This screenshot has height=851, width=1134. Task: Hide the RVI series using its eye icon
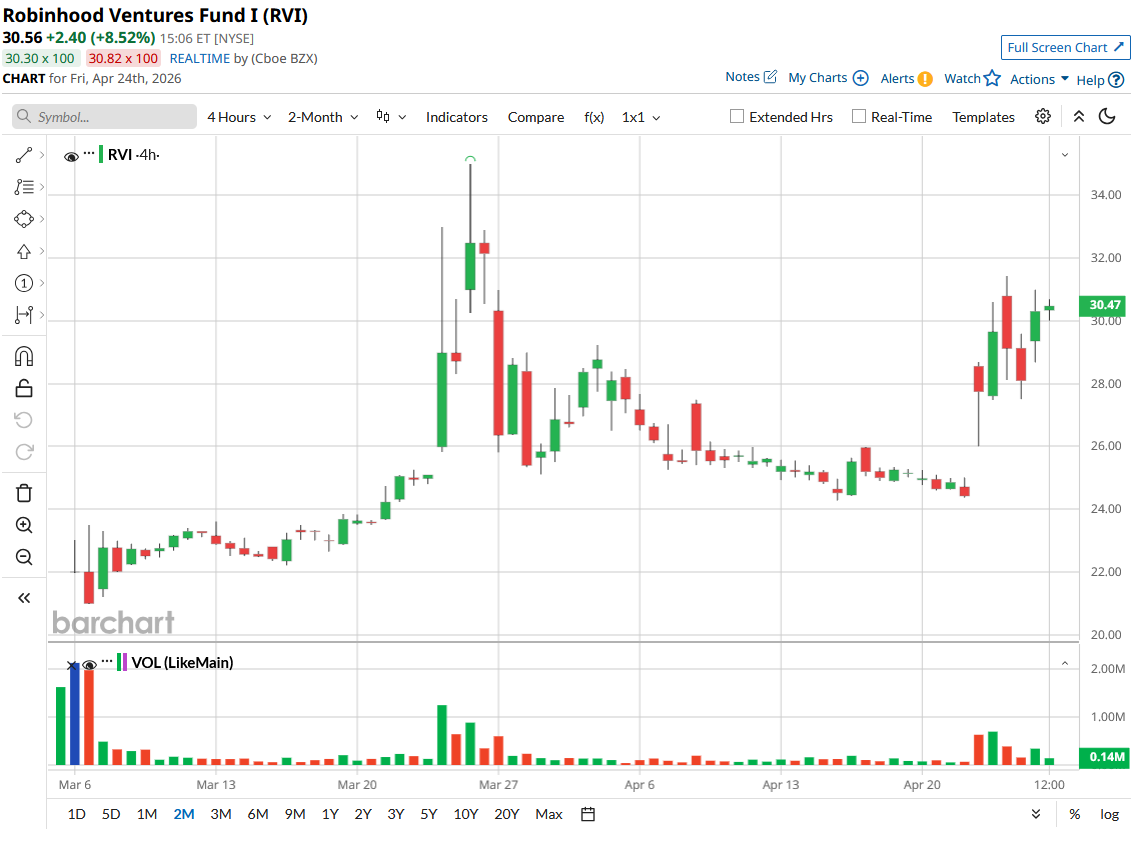(70, 155)
